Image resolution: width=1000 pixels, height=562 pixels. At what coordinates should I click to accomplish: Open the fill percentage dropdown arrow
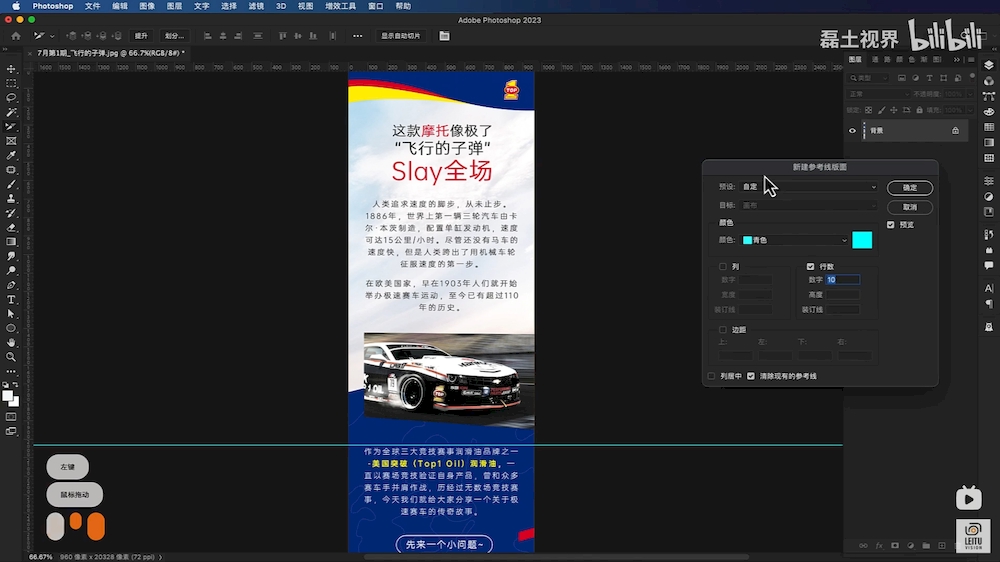click(969, 110)
